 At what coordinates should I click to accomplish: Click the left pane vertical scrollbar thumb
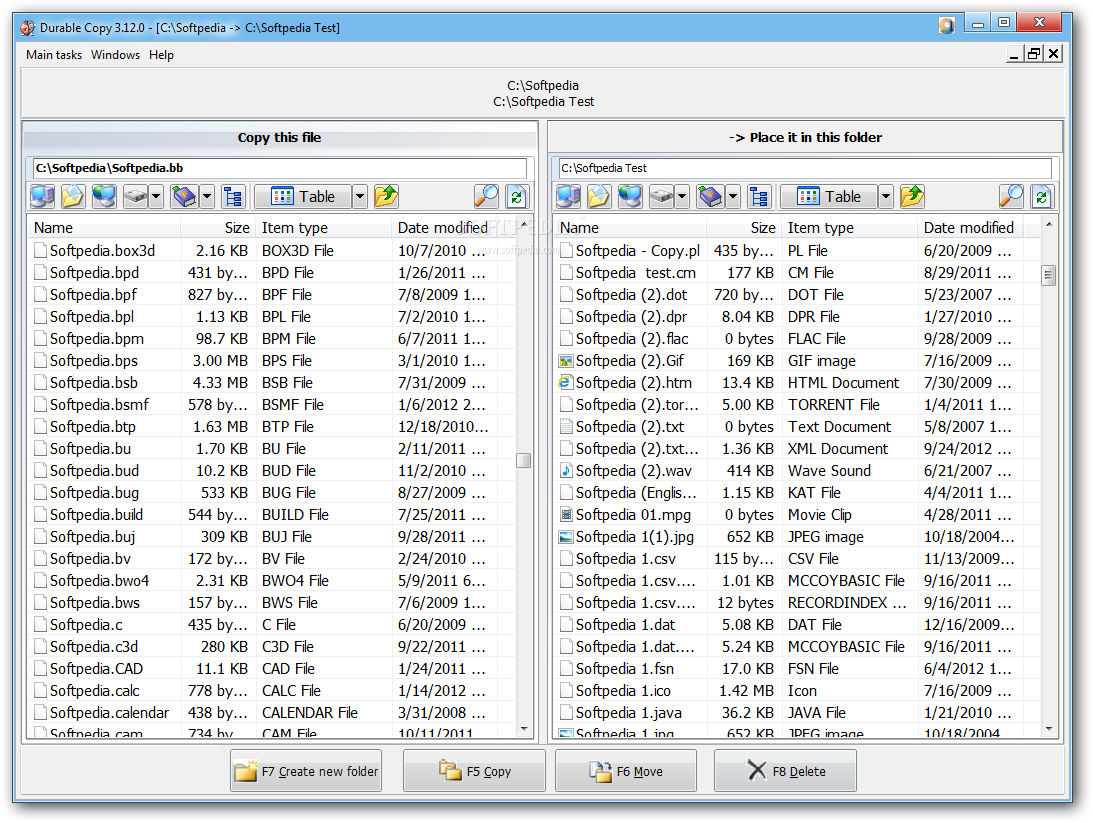(523, 461)
